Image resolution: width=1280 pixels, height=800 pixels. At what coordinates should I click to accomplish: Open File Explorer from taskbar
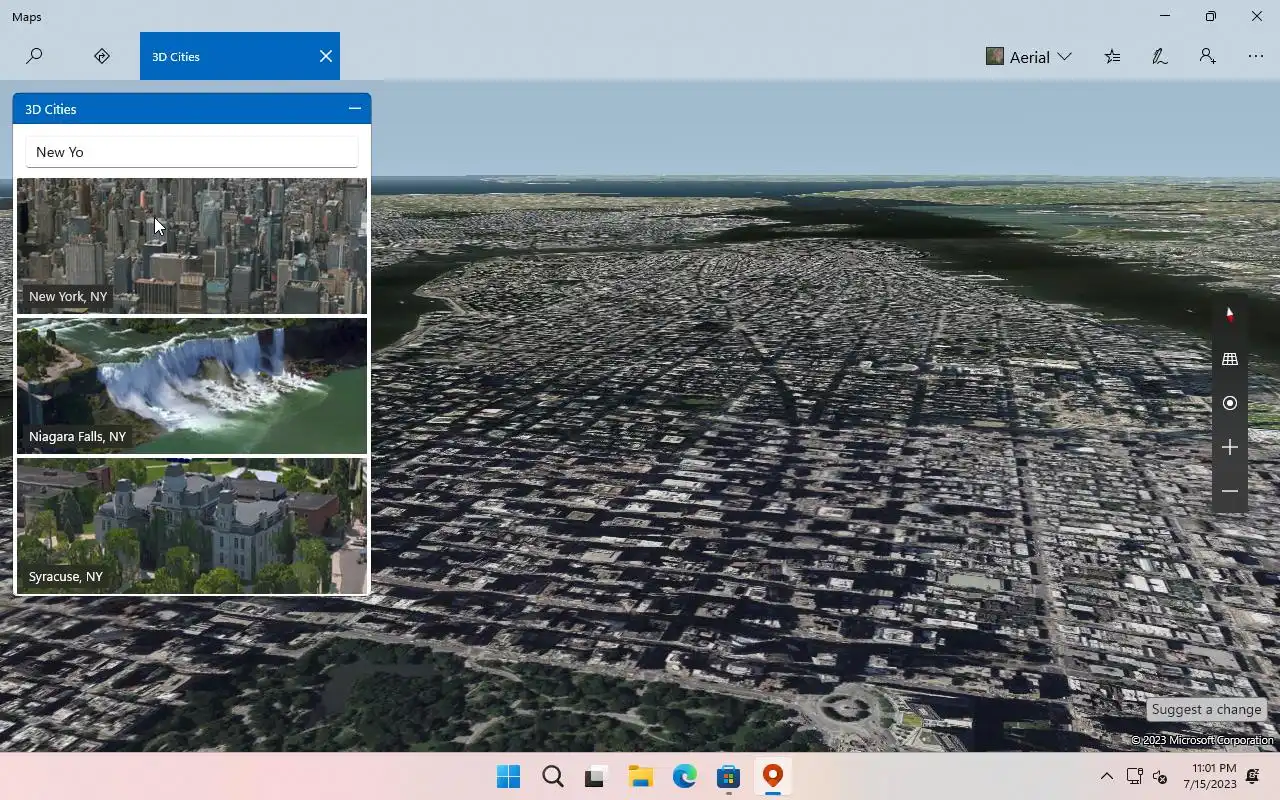point(640,776)
